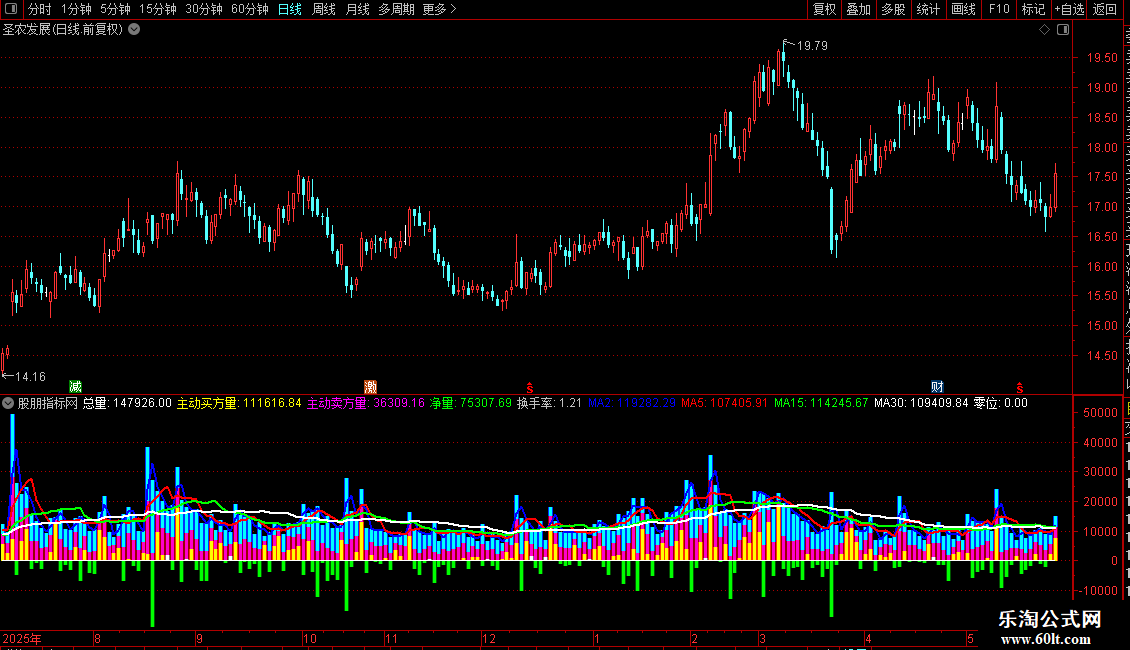
Task: Expand the 圣农发展 chart title dropdown arrow
Action: click(134, 30)
